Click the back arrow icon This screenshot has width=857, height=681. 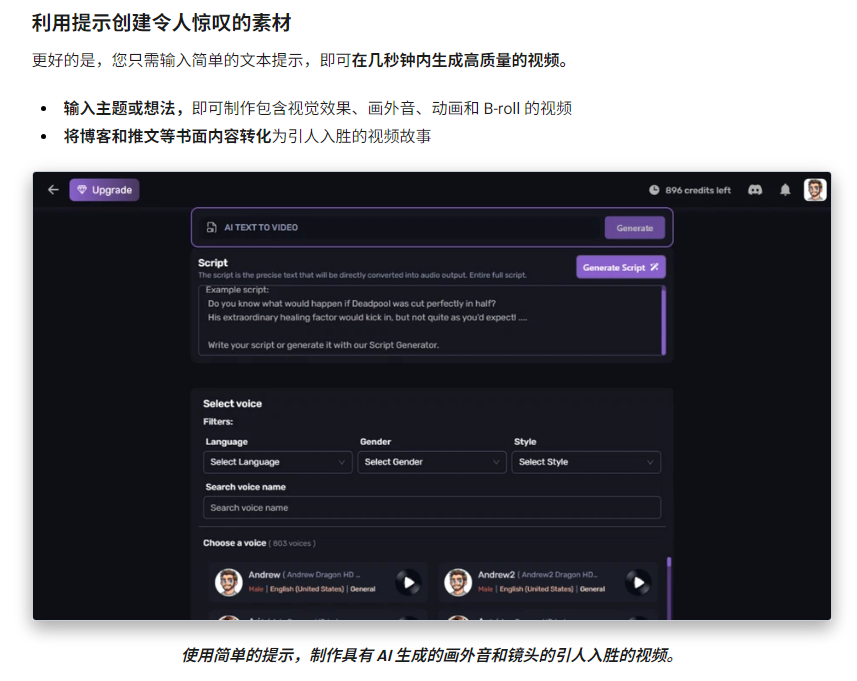coord(53,190)
